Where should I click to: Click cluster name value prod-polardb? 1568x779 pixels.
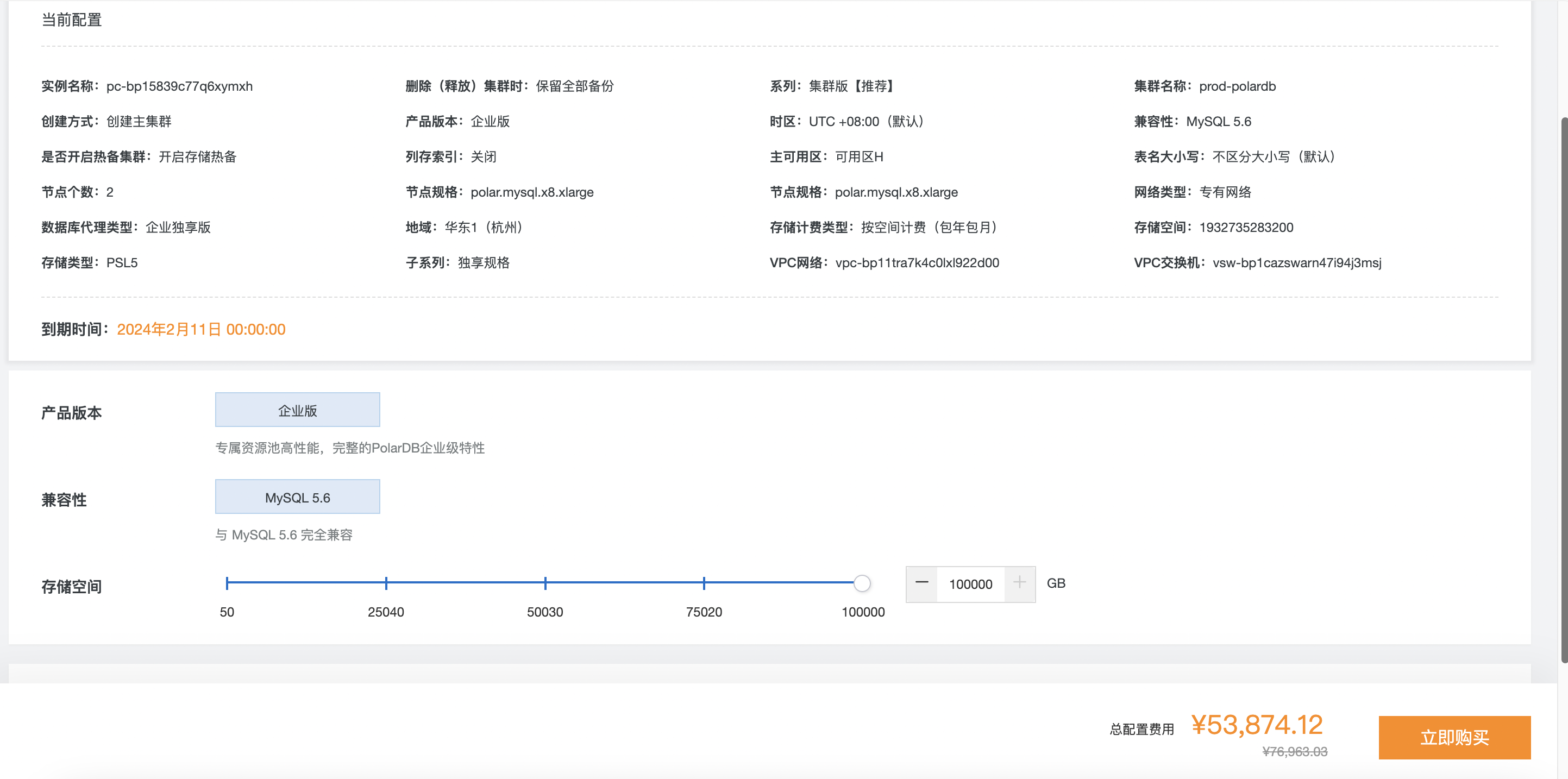coord(1238,86)
